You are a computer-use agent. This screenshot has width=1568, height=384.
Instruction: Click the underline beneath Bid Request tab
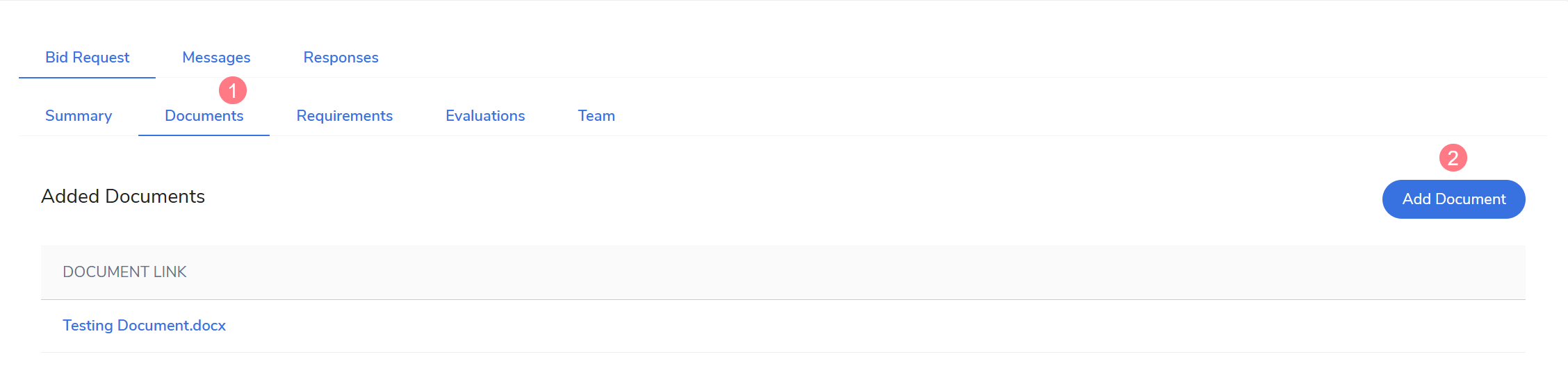point(87,78)
